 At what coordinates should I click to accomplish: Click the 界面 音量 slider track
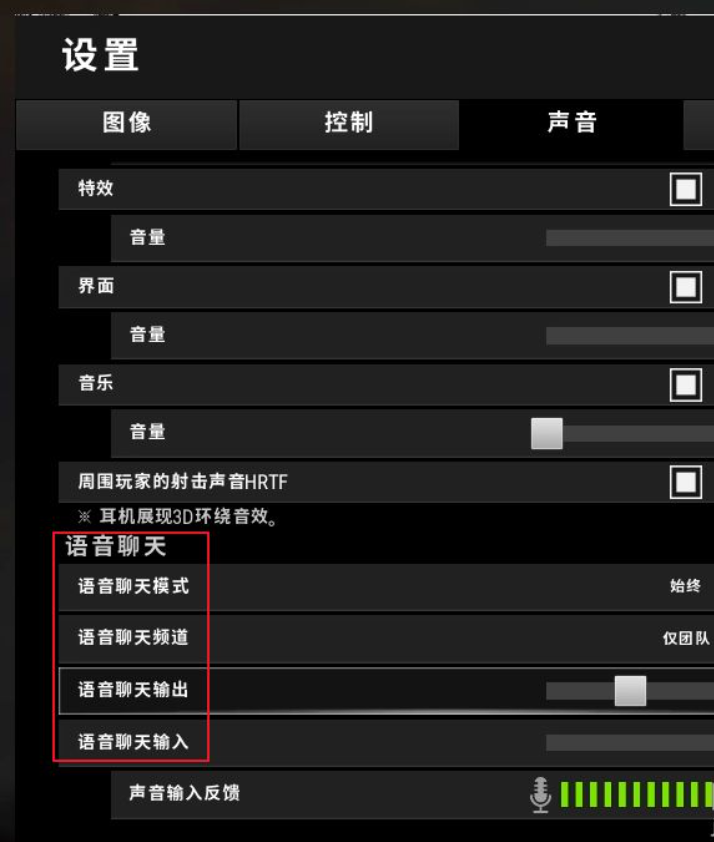click(x=630, y=336)
